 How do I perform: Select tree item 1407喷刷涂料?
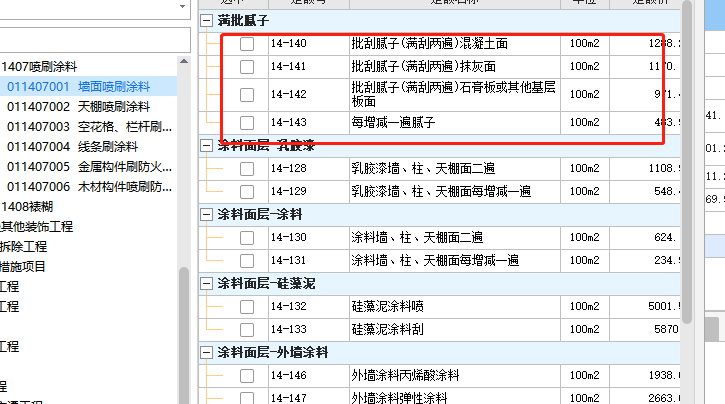pyautogui.click(x=39, y=67)
